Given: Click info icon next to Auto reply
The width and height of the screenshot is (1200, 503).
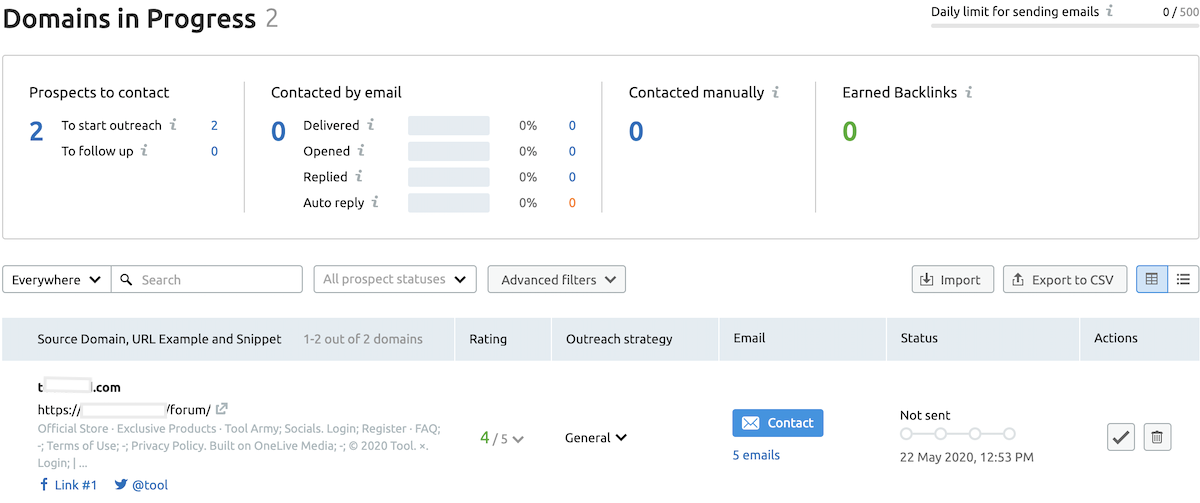Looking at the screenshot, I should 375,202.
